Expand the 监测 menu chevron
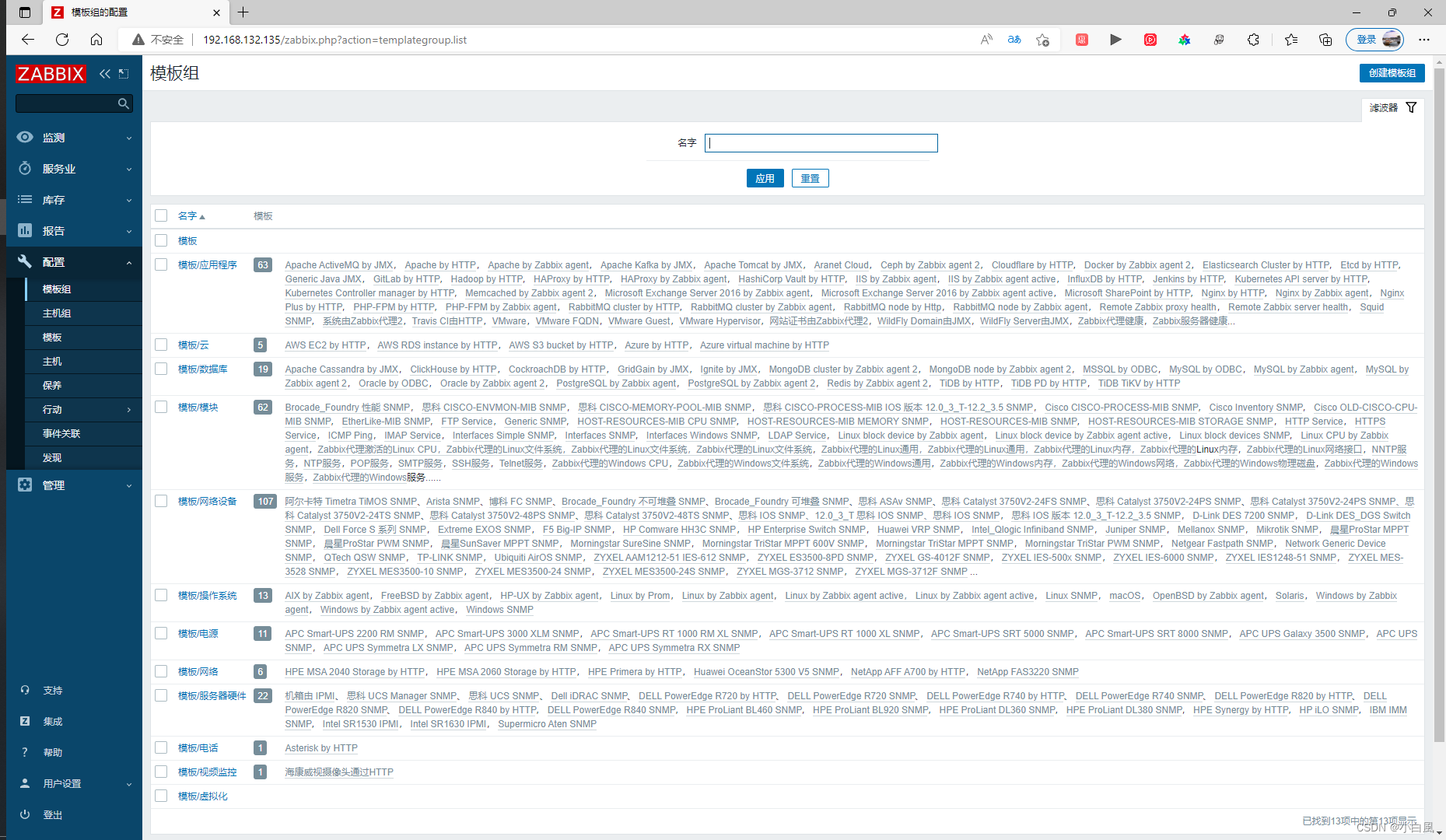This screenshot has height=840, width=1446. pos(129,138)
